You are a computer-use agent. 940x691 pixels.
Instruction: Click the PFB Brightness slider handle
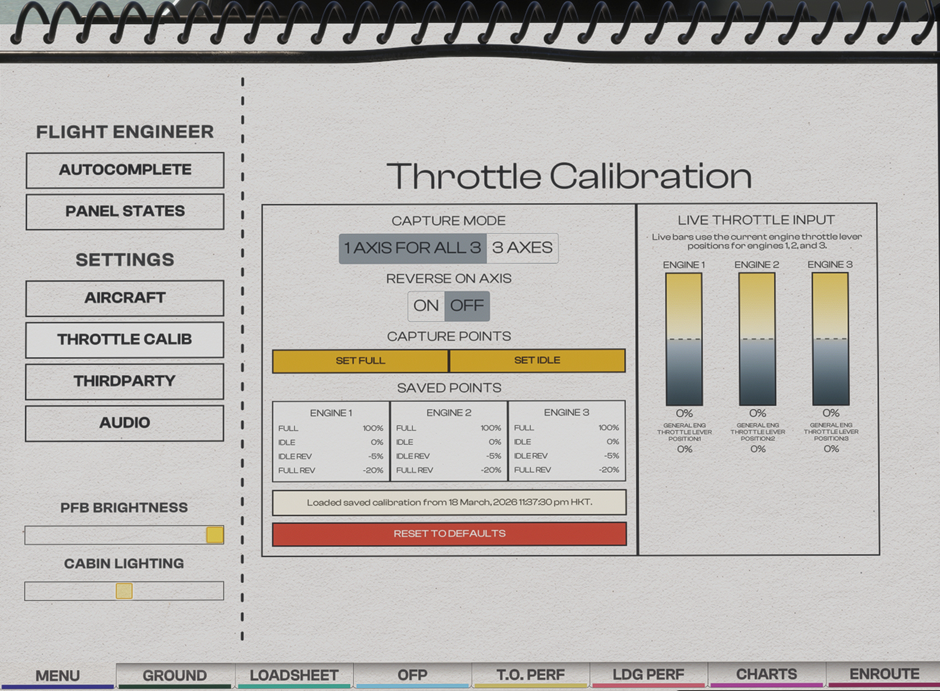[x=215, y=535]
